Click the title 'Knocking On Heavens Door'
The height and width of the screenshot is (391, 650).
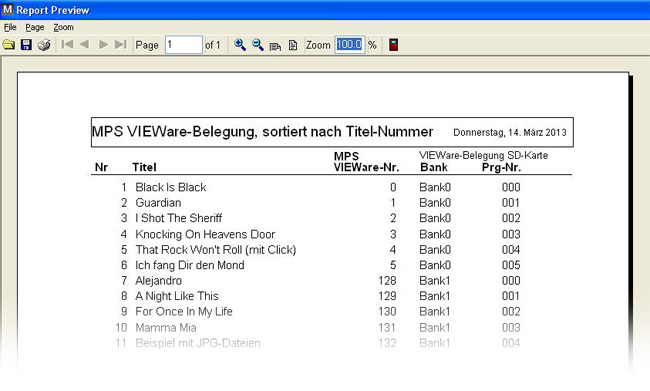(x=205, y=234)
